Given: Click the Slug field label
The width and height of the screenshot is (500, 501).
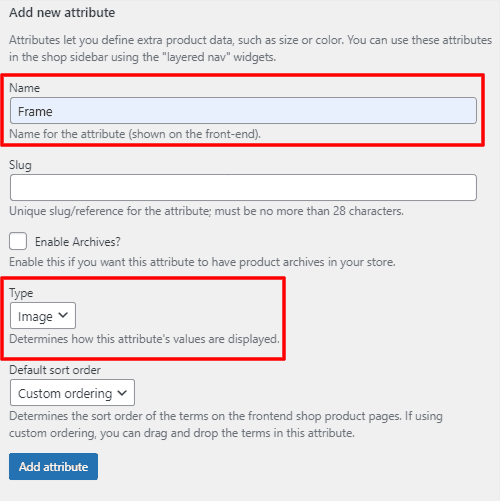Looking at the screenshot, I should (20, 165).
